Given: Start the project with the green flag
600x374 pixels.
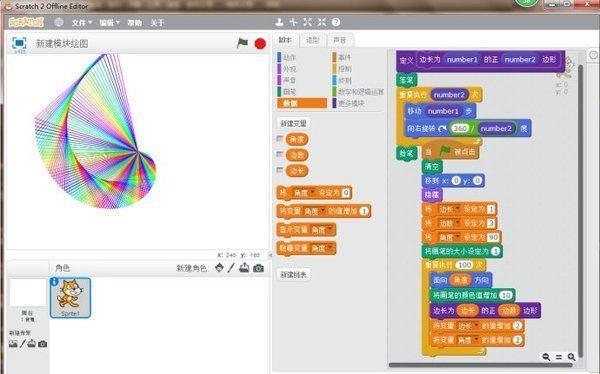Looking at the screenshot, I should tap(242, 43).
